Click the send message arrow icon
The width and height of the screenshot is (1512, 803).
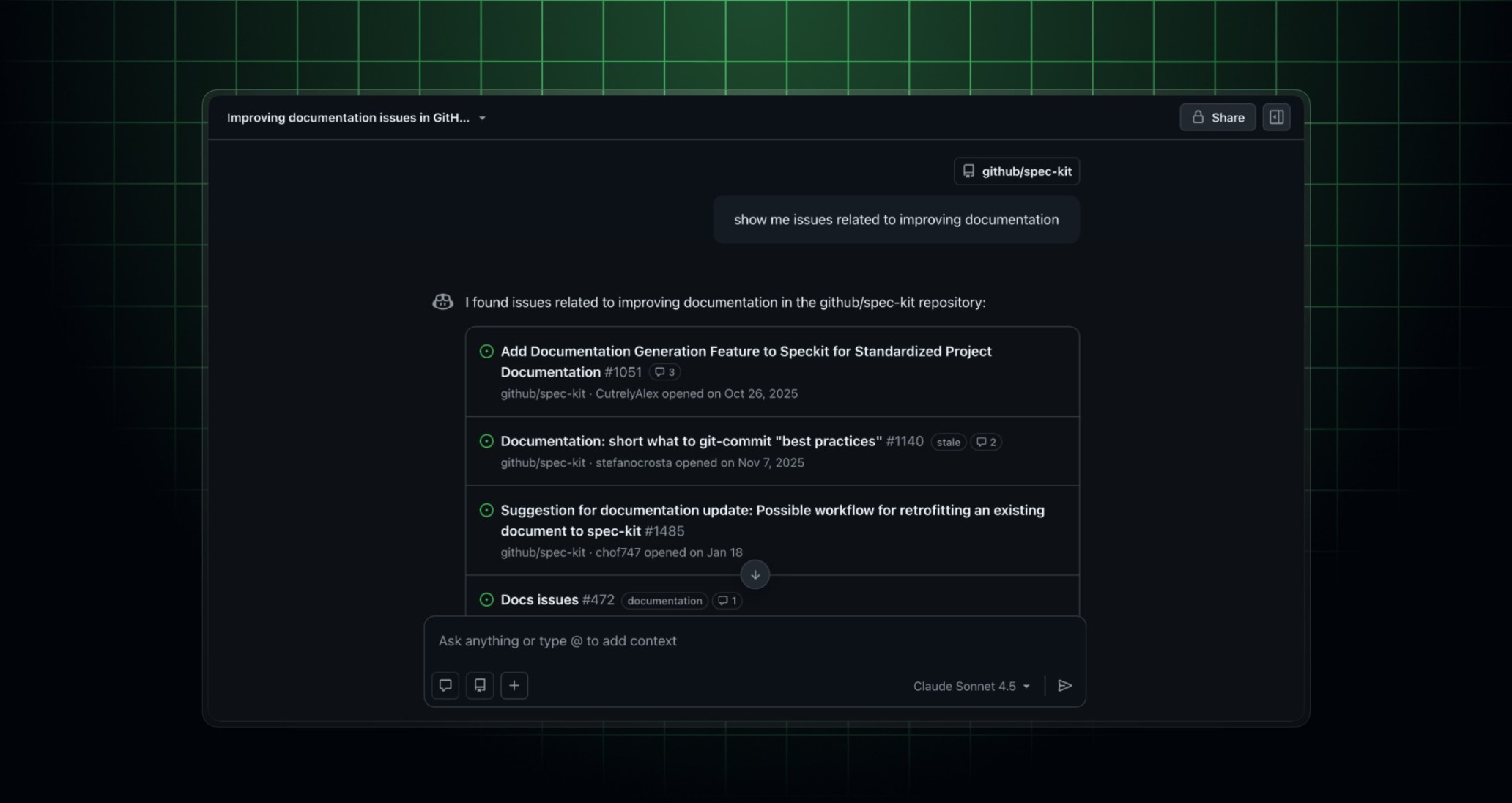point(1065,685)
